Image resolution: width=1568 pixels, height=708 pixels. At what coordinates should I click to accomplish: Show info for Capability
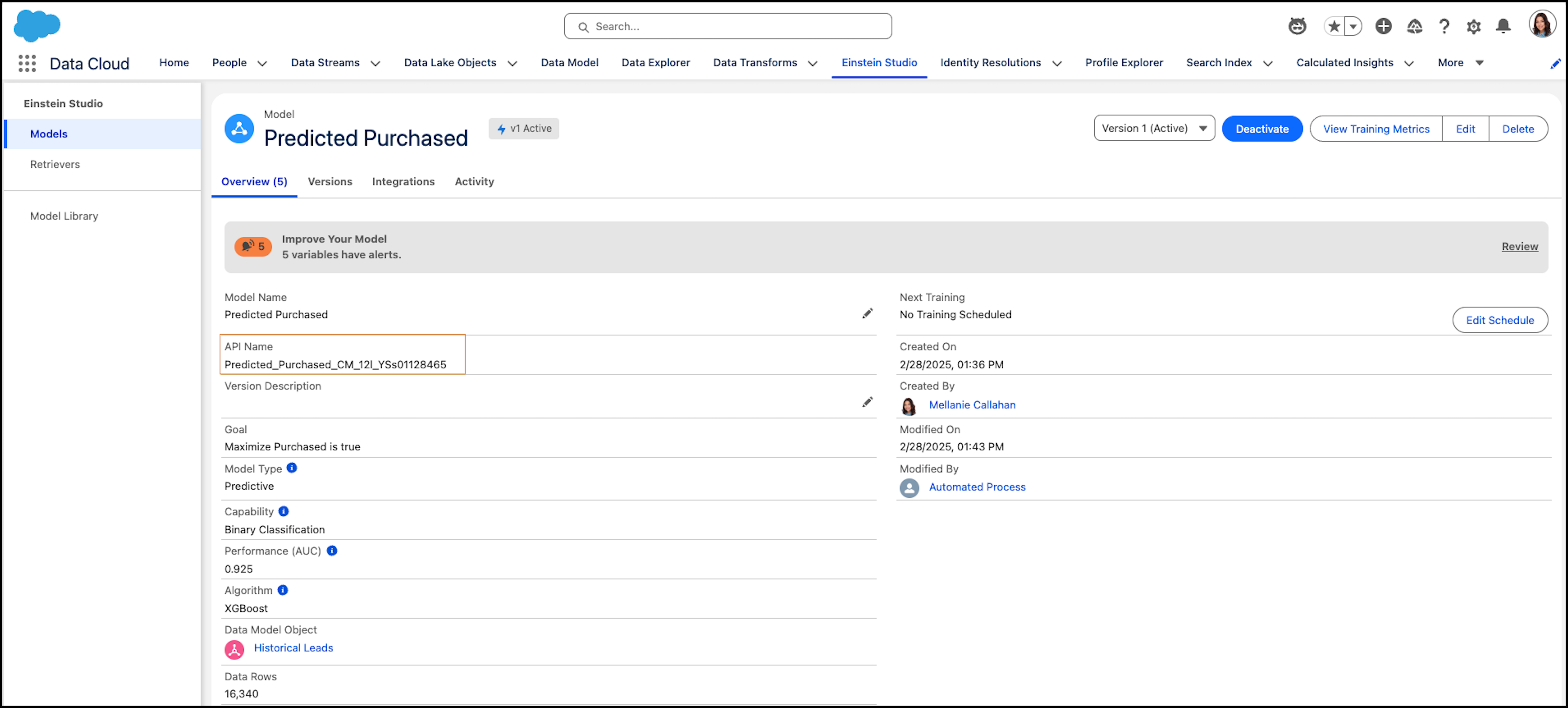[x=284, y=511]
